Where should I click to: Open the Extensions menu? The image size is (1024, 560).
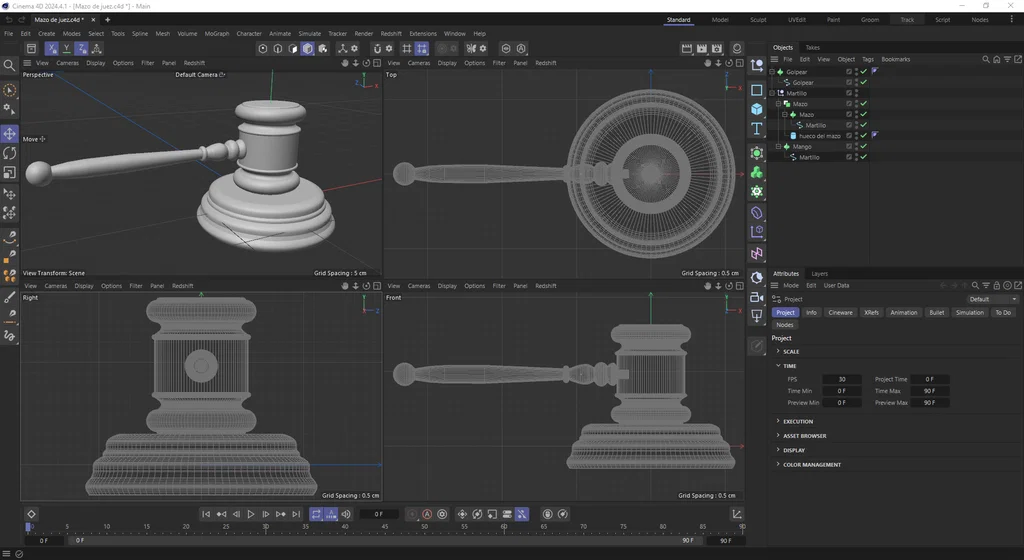pyautogui.click(x=423, y=34)
